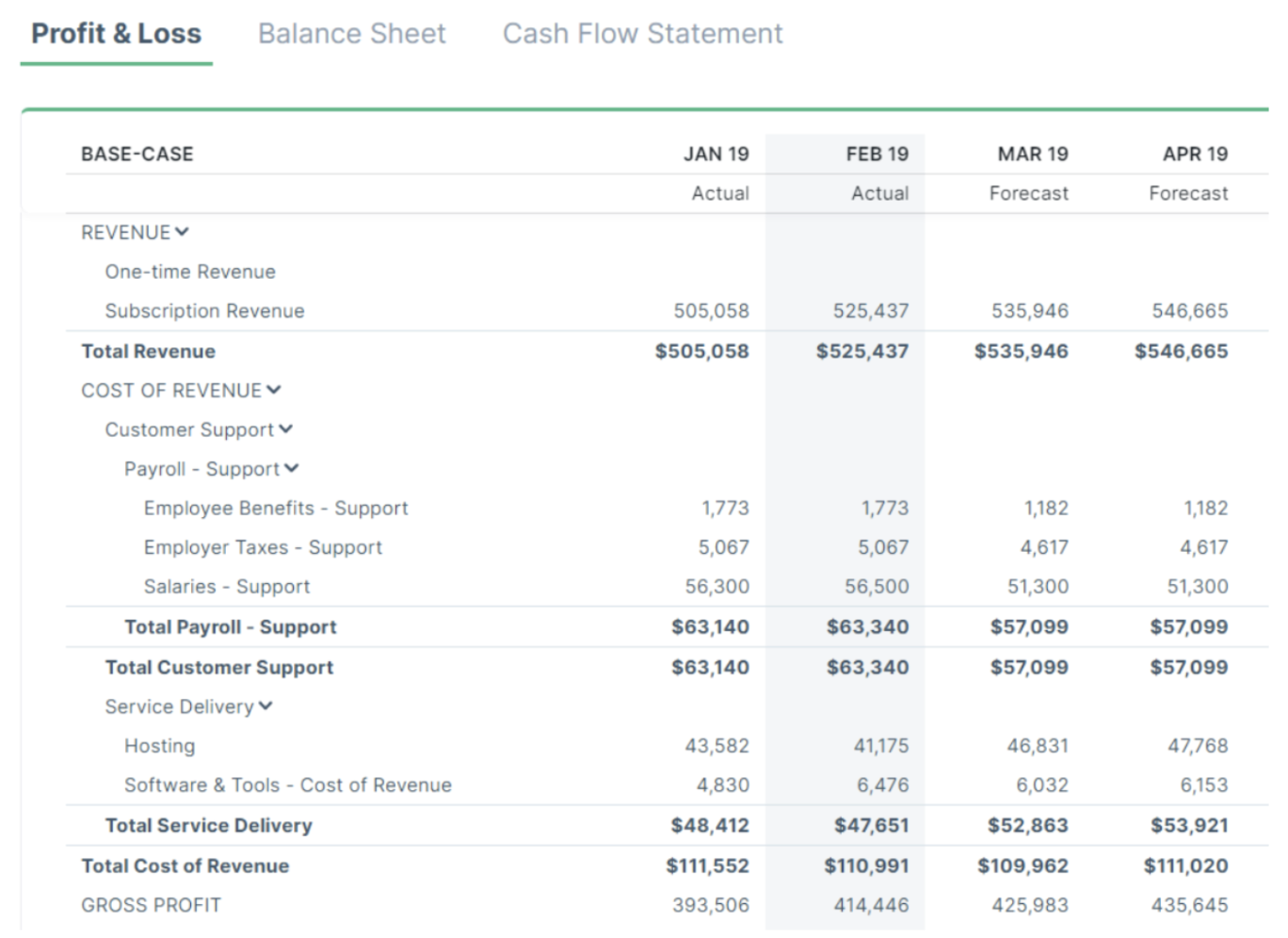This screenshot has height=938, width=1288.
Task: Collapse the Service Delivery chevron
Action: pyautogui.click(x=266, y=705)
